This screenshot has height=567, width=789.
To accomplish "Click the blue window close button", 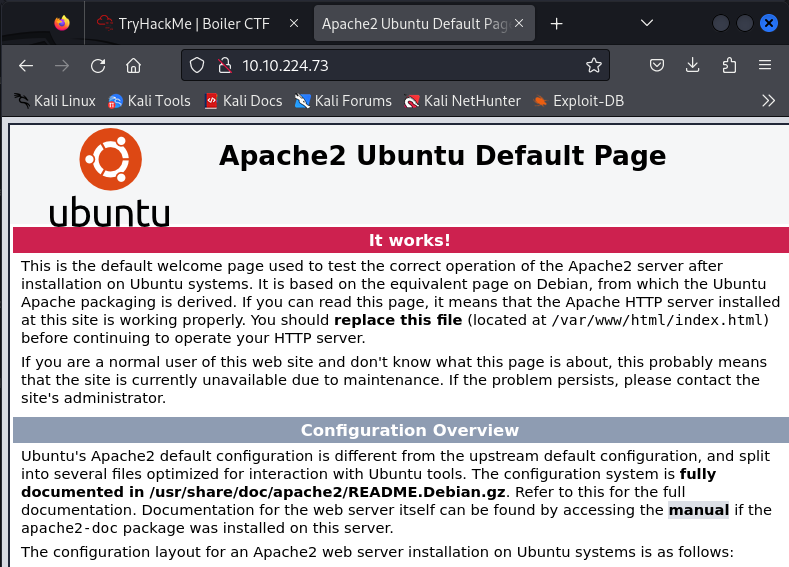I will pyautogui.click(x=768, y=23).
